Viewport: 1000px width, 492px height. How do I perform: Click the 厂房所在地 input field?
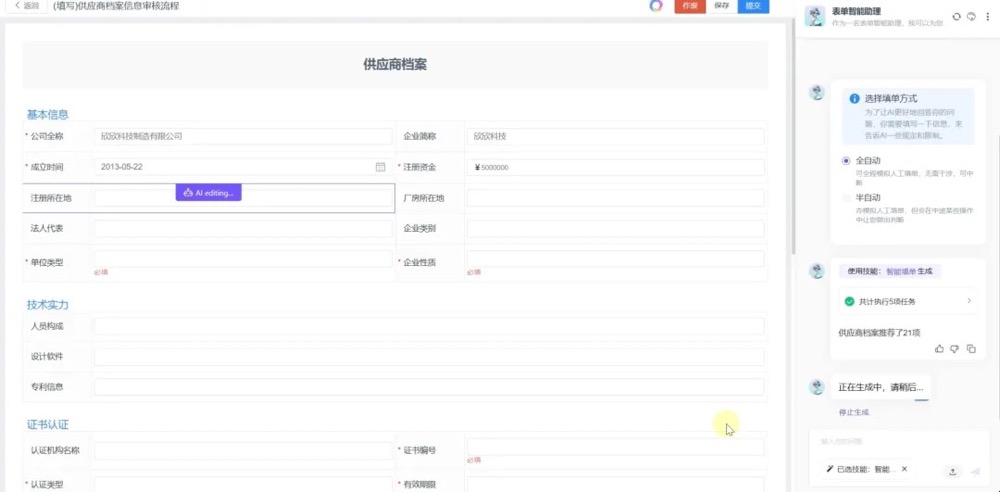[615, 198]
